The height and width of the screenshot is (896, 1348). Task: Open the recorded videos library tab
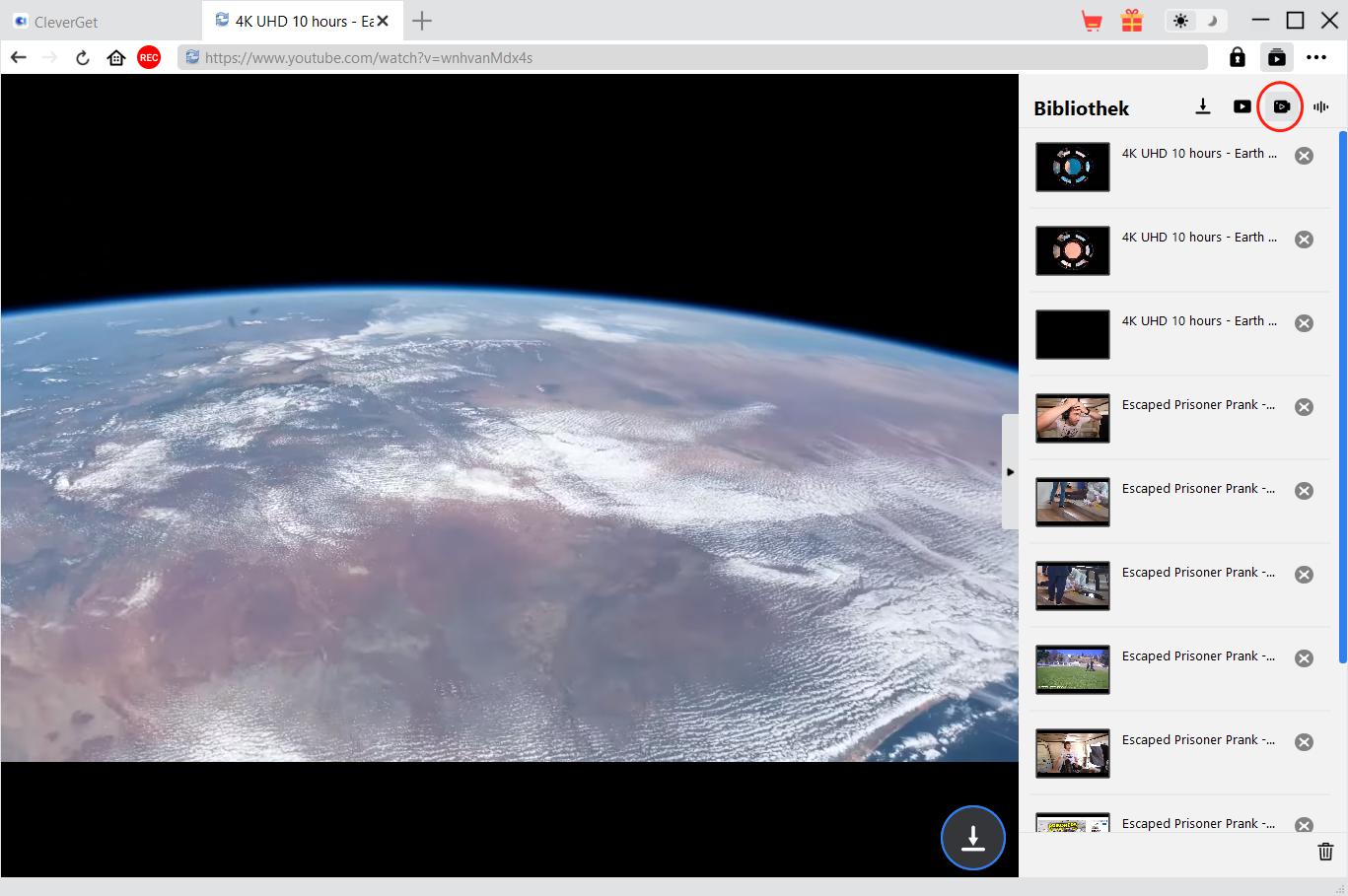pyautogui.click(x=1281, y=106)
